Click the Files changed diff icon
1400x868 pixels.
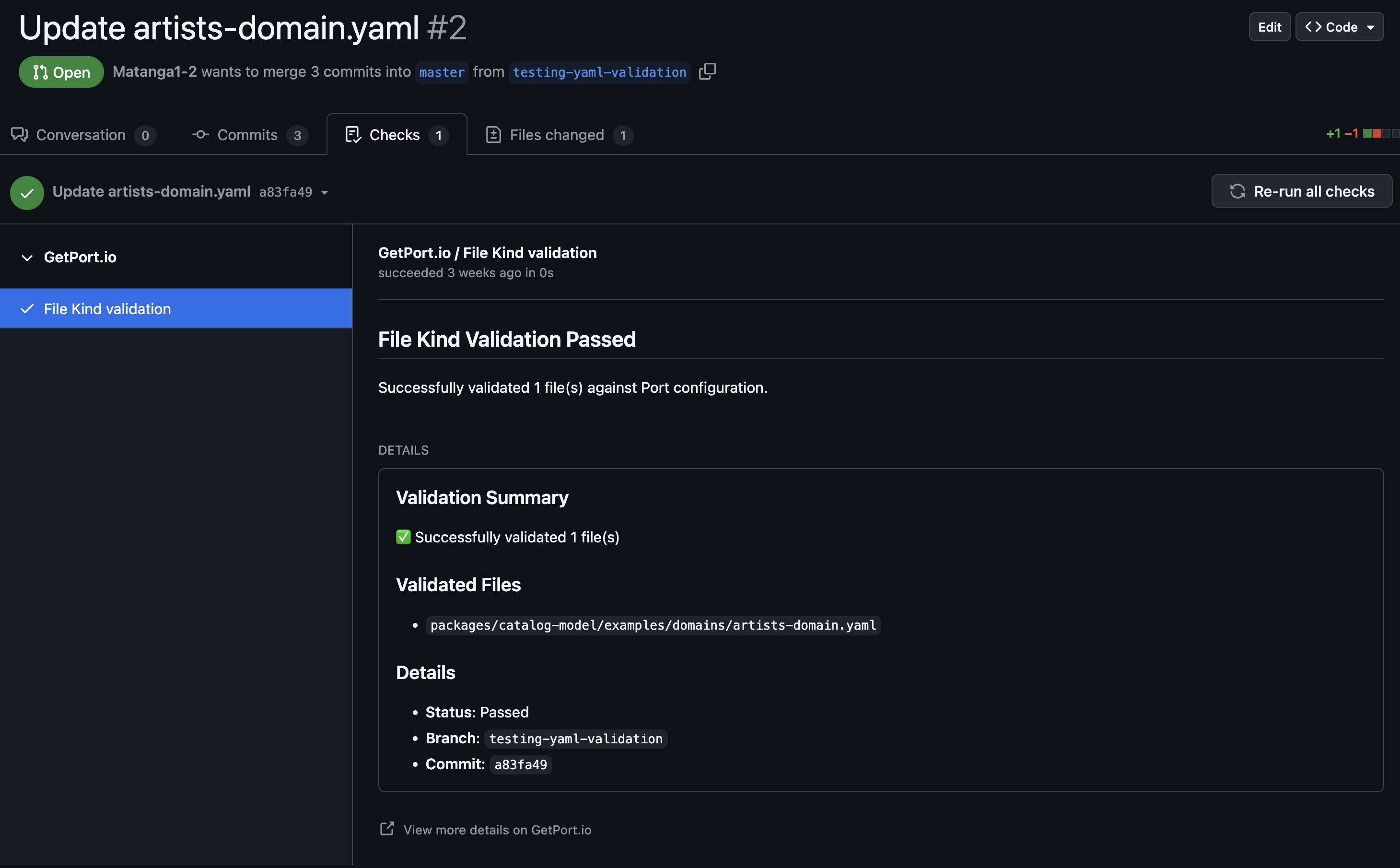point(493,135)
